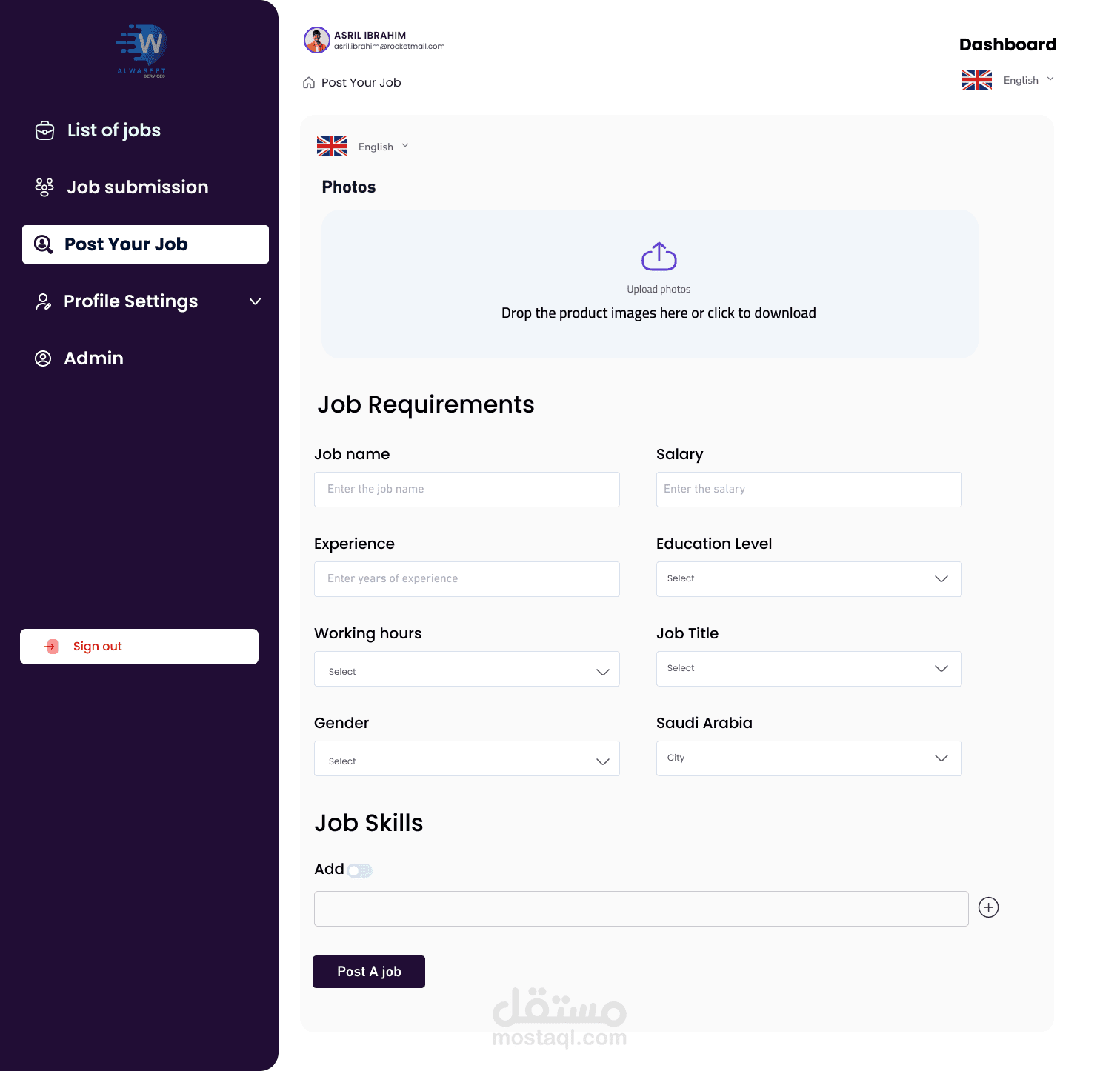This screenshot has height=1071, width=1120.
Task: Click the Alwaseet logo in the sidebar
Action: click(x=142, y=50)
